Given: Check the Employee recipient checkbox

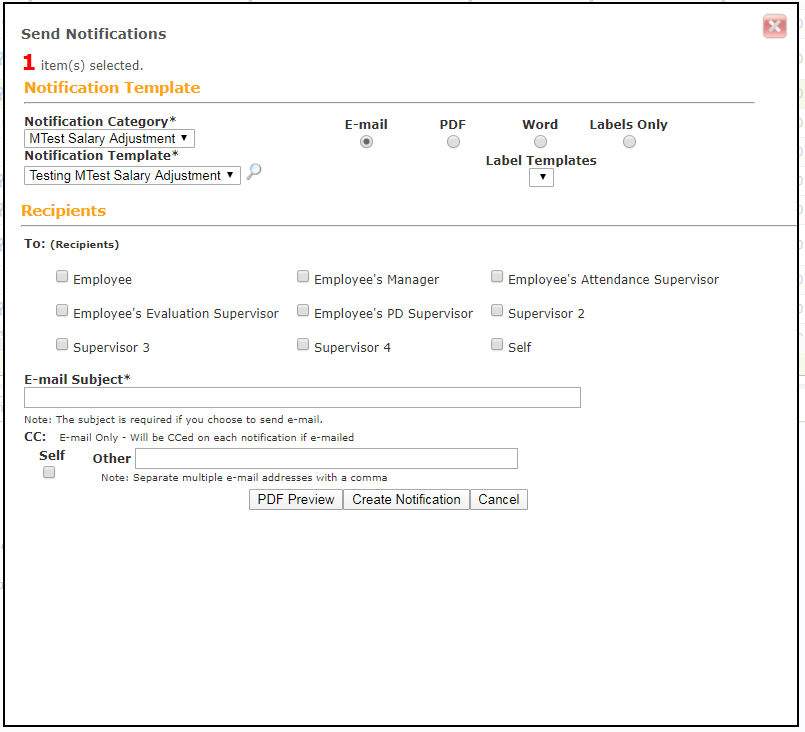Looking at the screenshot, I should [62, 277].
